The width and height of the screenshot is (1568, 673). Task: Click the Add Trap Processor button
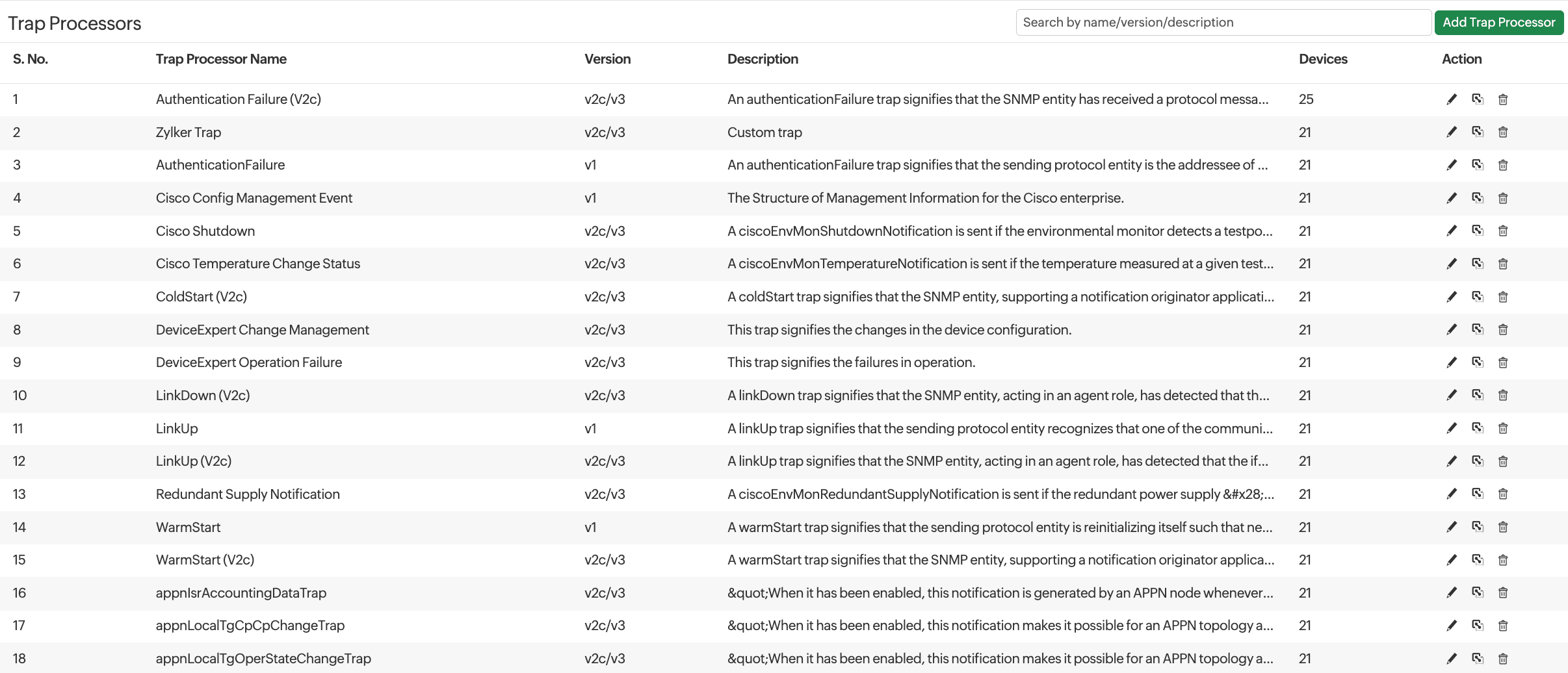pos(1498,22)
